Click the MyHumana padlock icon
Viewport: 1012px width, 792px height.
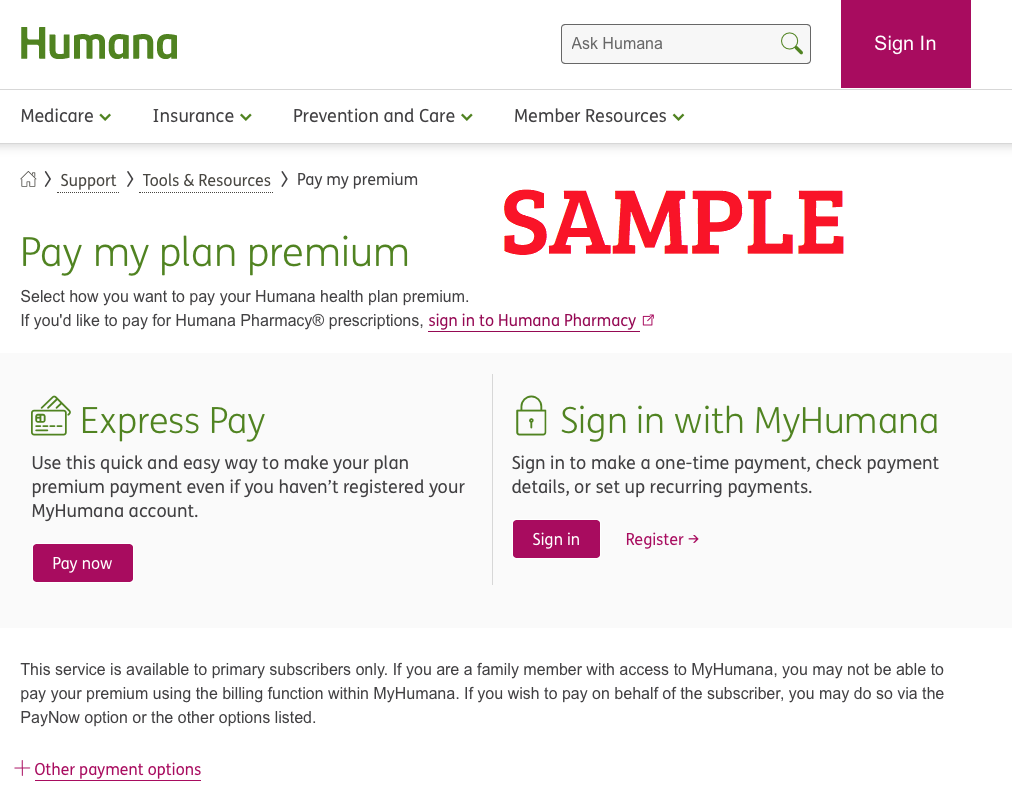tap(531, 416)
